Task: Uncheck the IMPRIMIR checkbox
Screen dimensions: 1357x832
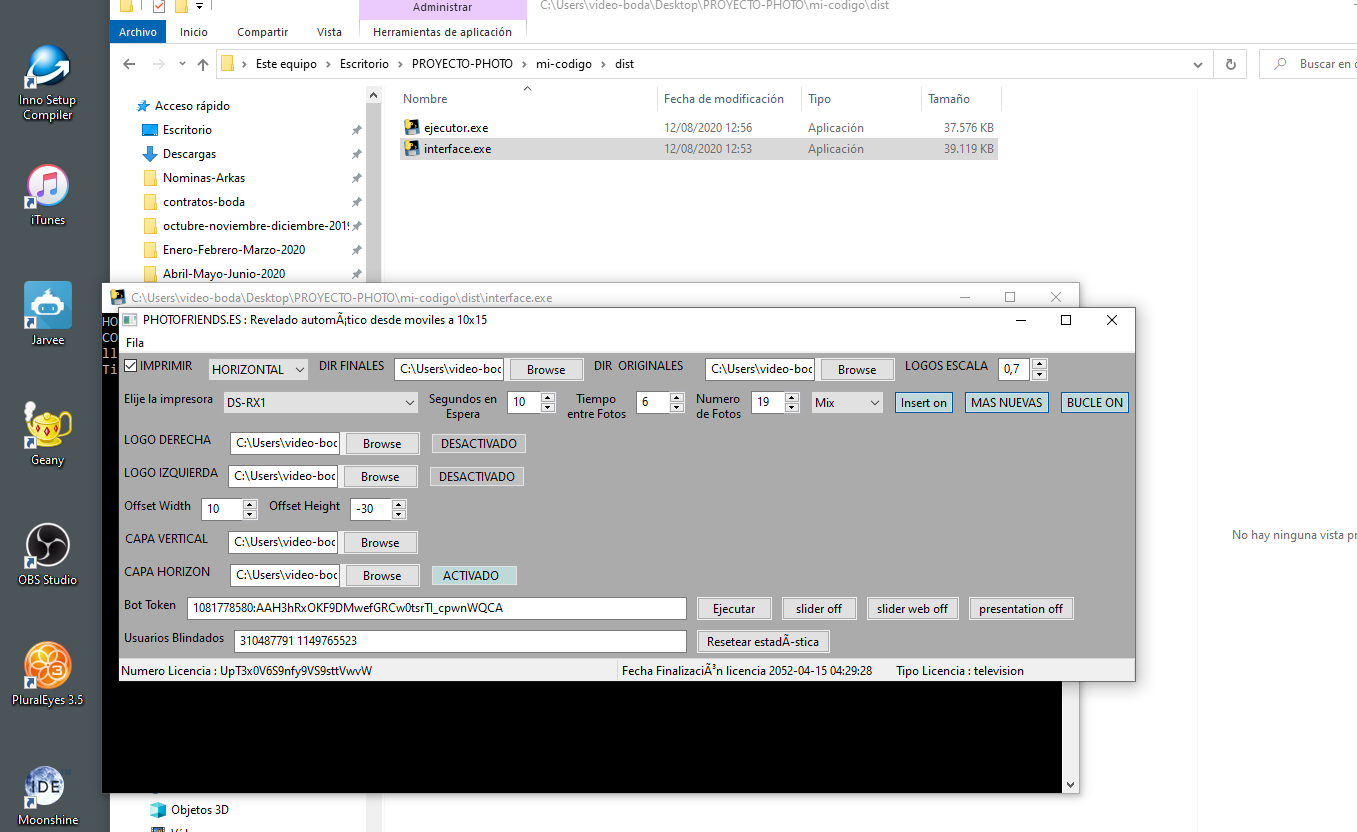Action: pos(131,366)
